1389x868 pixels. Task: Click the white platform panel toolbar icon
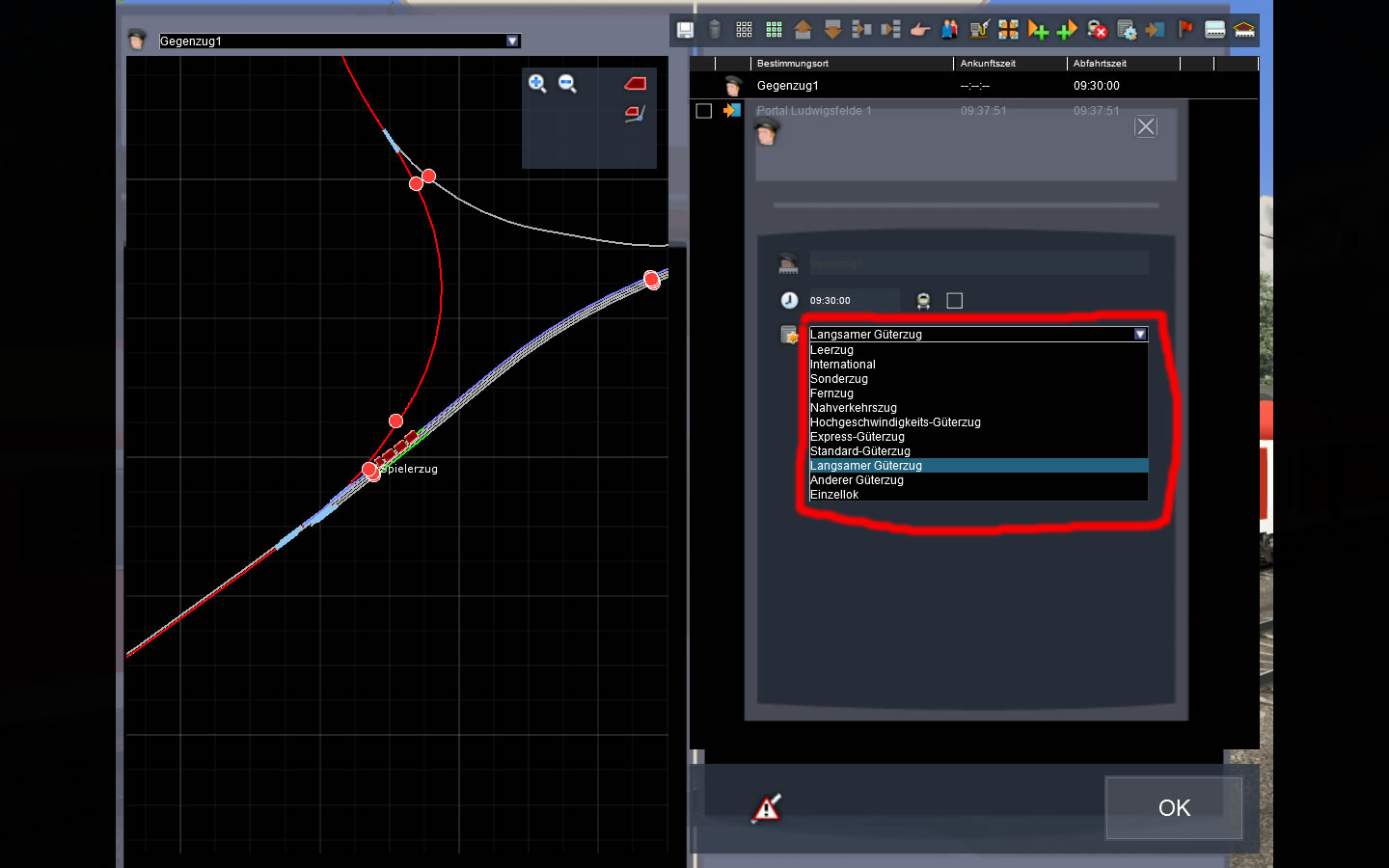[1215, 30]
